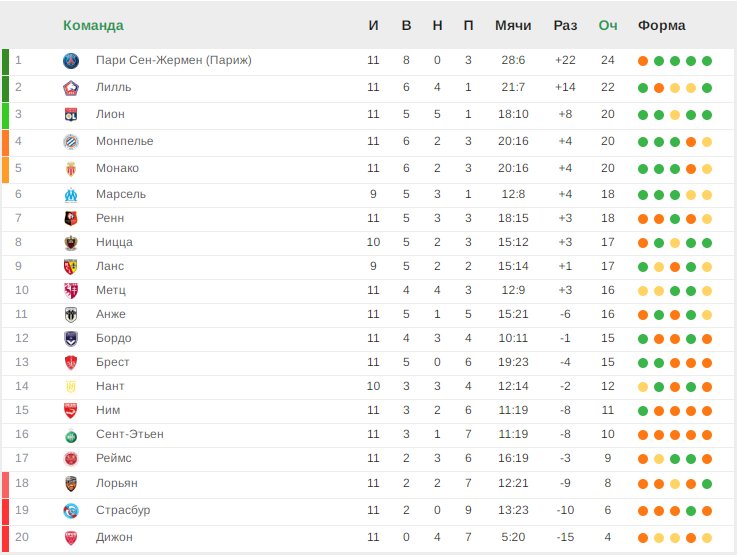Select the Lyon team crest icon
This screenshot has width=737, height=555.
(x=71, y=115)
